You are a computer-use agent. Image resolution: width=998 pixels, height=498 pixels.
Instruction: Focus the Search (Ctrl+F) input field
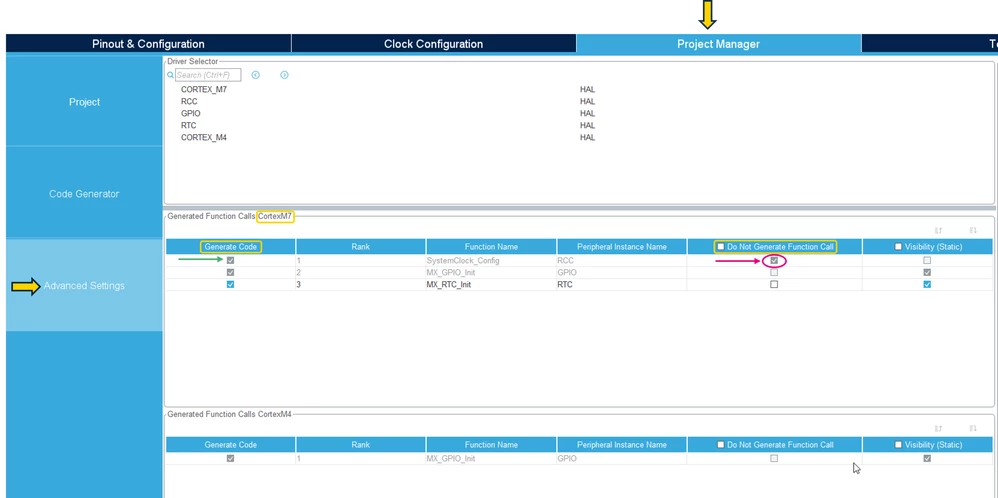(208, 75)
